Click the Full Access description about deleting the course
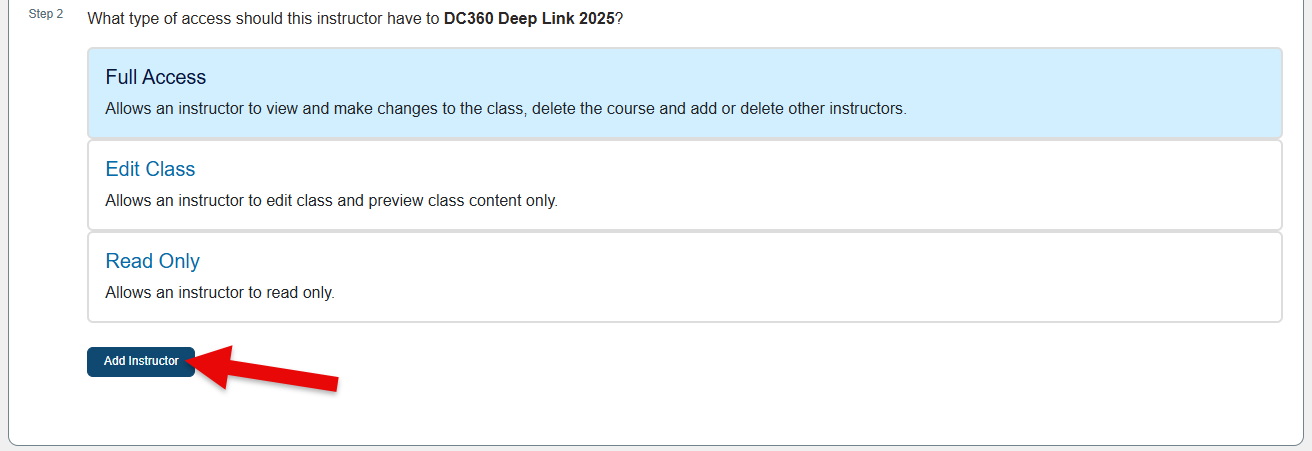Viewport: 1312px width, 451px height. [505, 108]
